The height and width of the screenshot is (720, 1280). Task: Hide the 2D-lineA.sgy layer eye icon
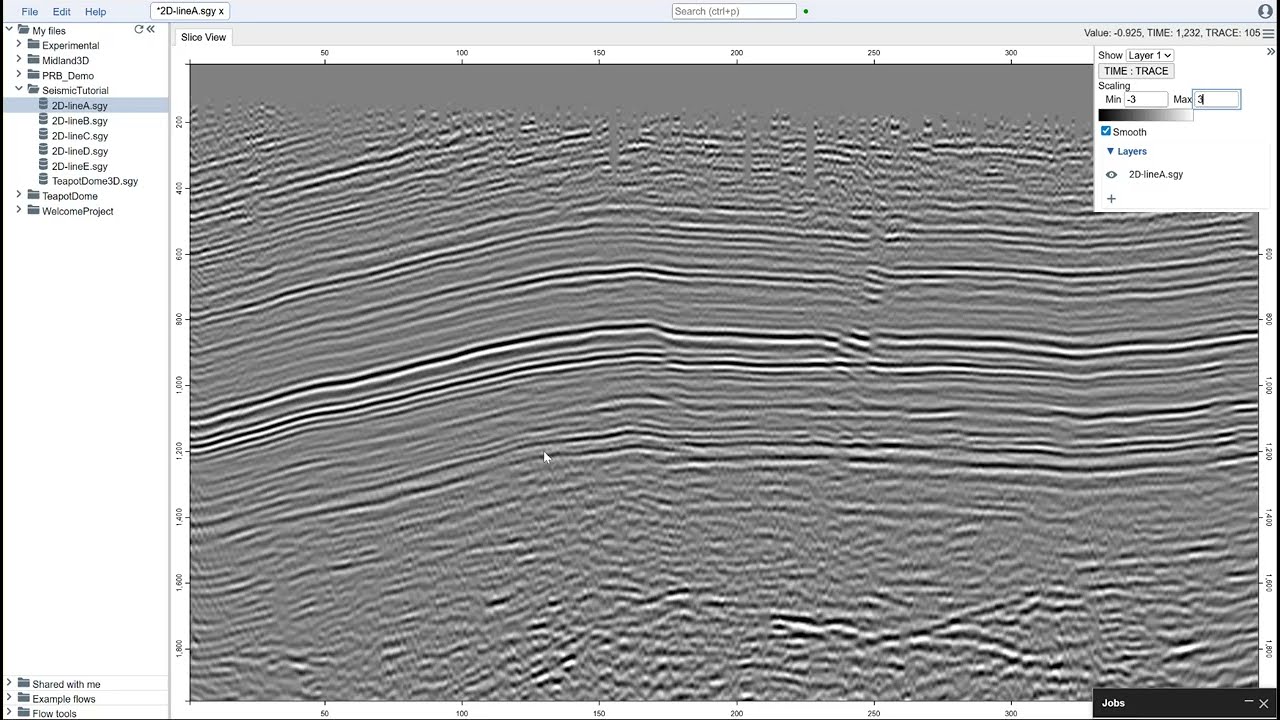tap(1111, 174)
